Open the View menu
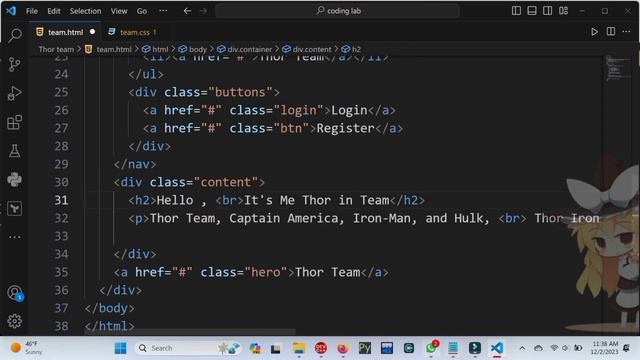 click(x=119, y=11)
